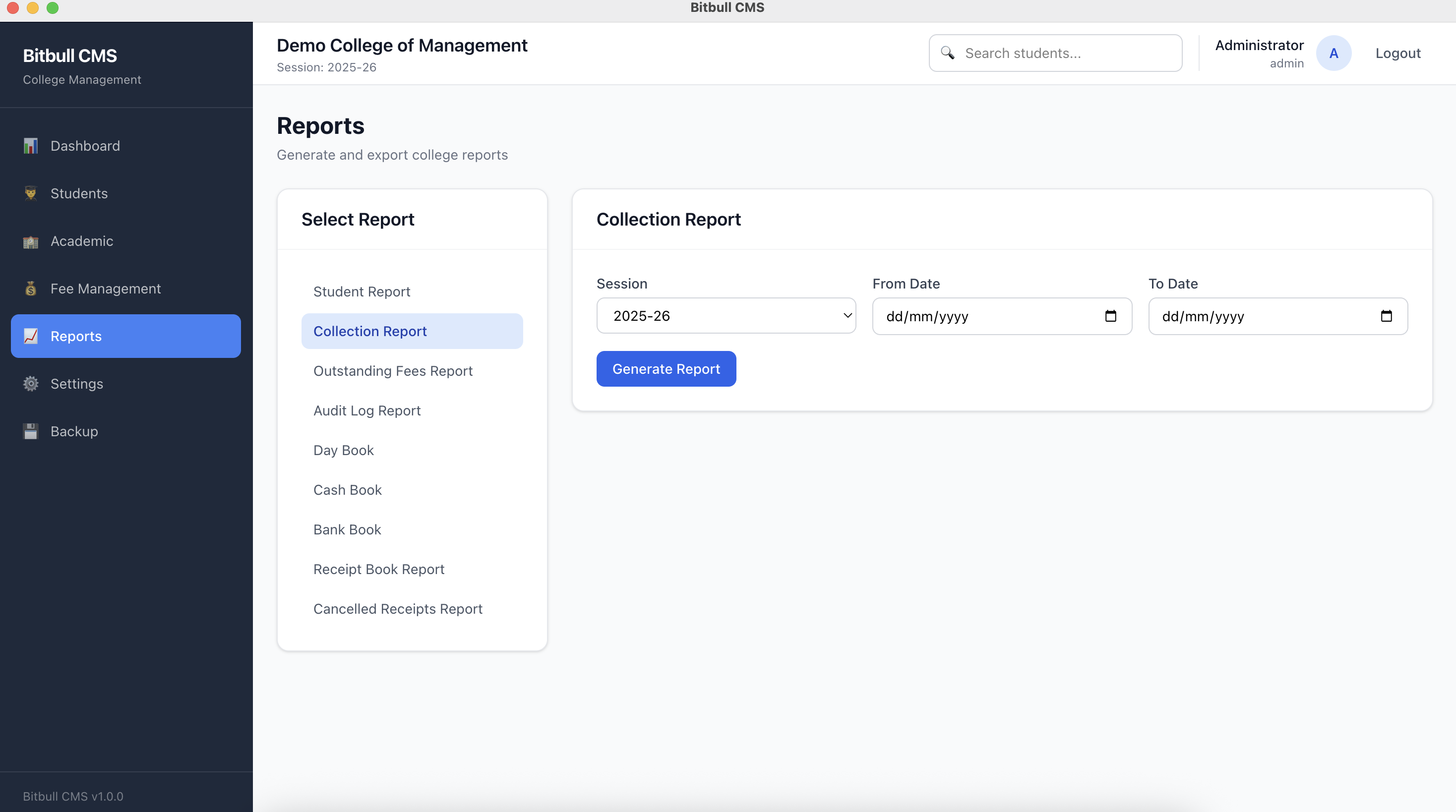The width and height of the screenshot is (1456, 812).
Task: Select the Day Book report
Action: 412,450
